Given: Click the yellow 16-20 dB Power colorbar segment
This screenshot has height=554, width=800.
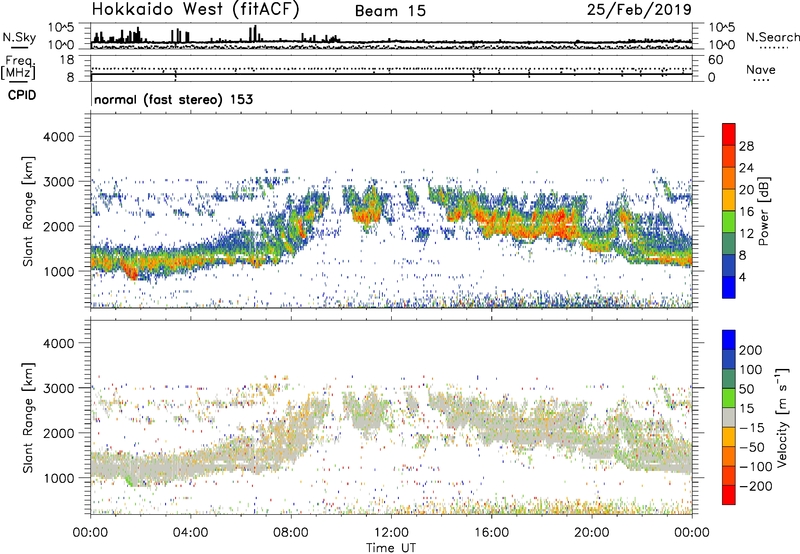Looking at the screenshot, I should pyautogui.click(x=729, y=200).
